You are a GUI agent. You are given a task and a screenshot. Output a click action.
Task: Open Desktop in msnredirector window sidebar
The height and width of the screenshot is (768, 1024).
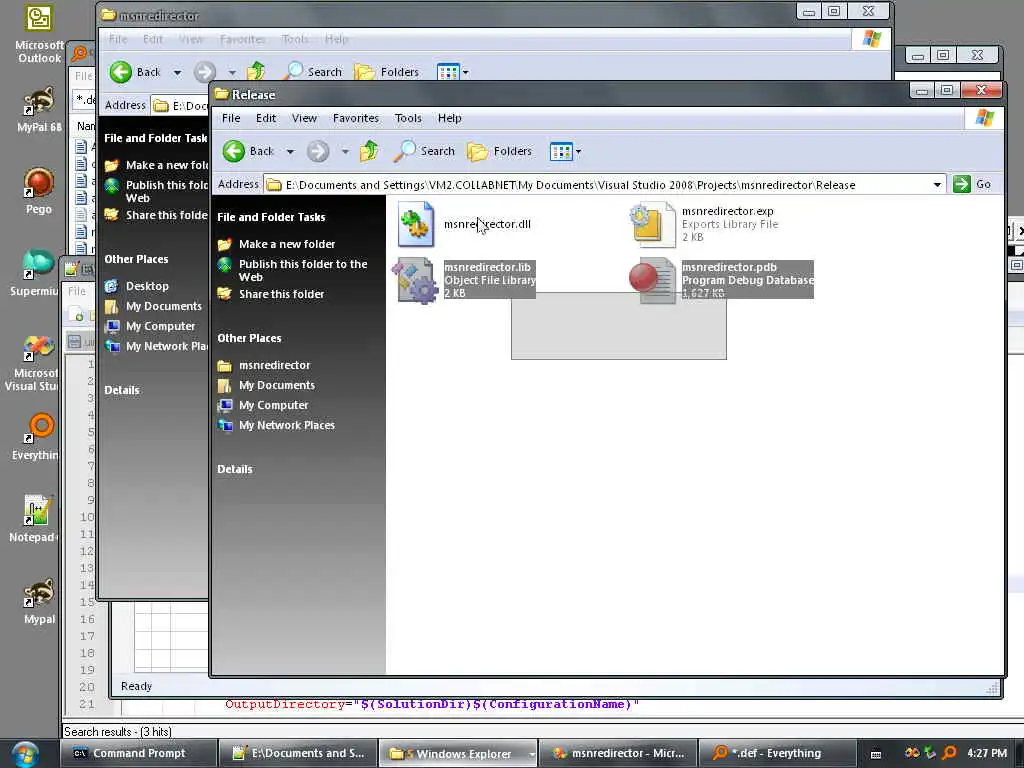pyautogui.click(x=147, y=286)
